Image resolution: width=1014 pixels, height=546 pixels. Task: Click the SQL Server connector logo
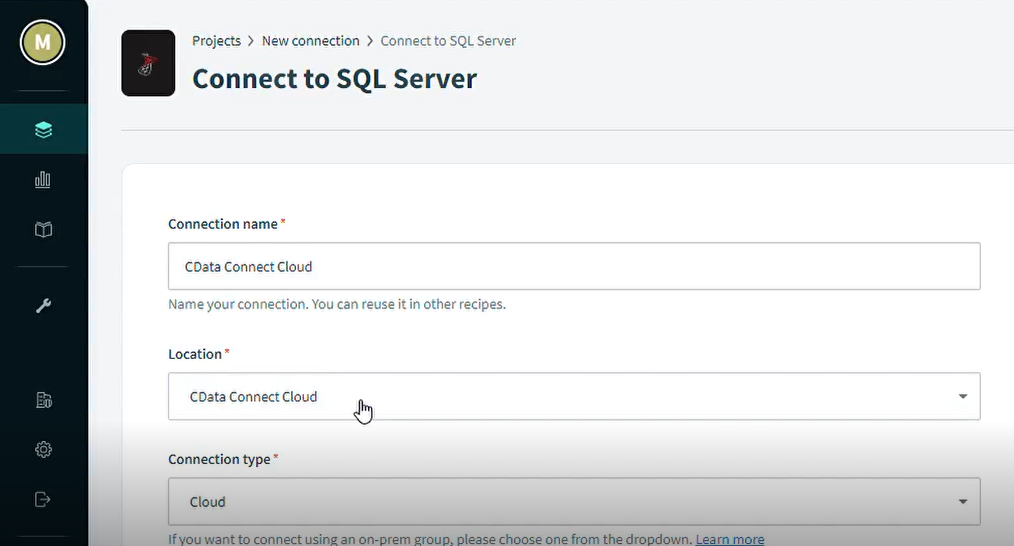[x=148, y=63]
